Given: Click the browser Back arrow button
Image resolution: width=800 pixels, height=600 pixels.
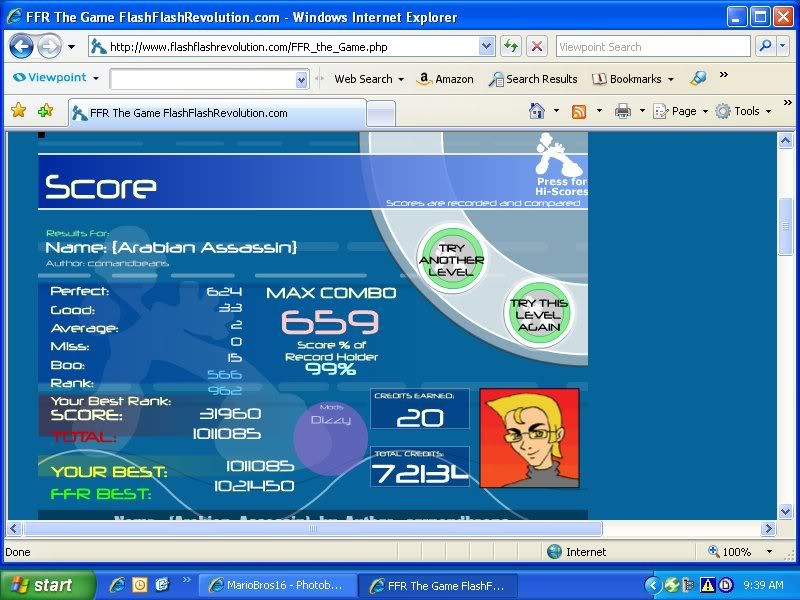Looking at the screenshot, I should tap(22, 46).
